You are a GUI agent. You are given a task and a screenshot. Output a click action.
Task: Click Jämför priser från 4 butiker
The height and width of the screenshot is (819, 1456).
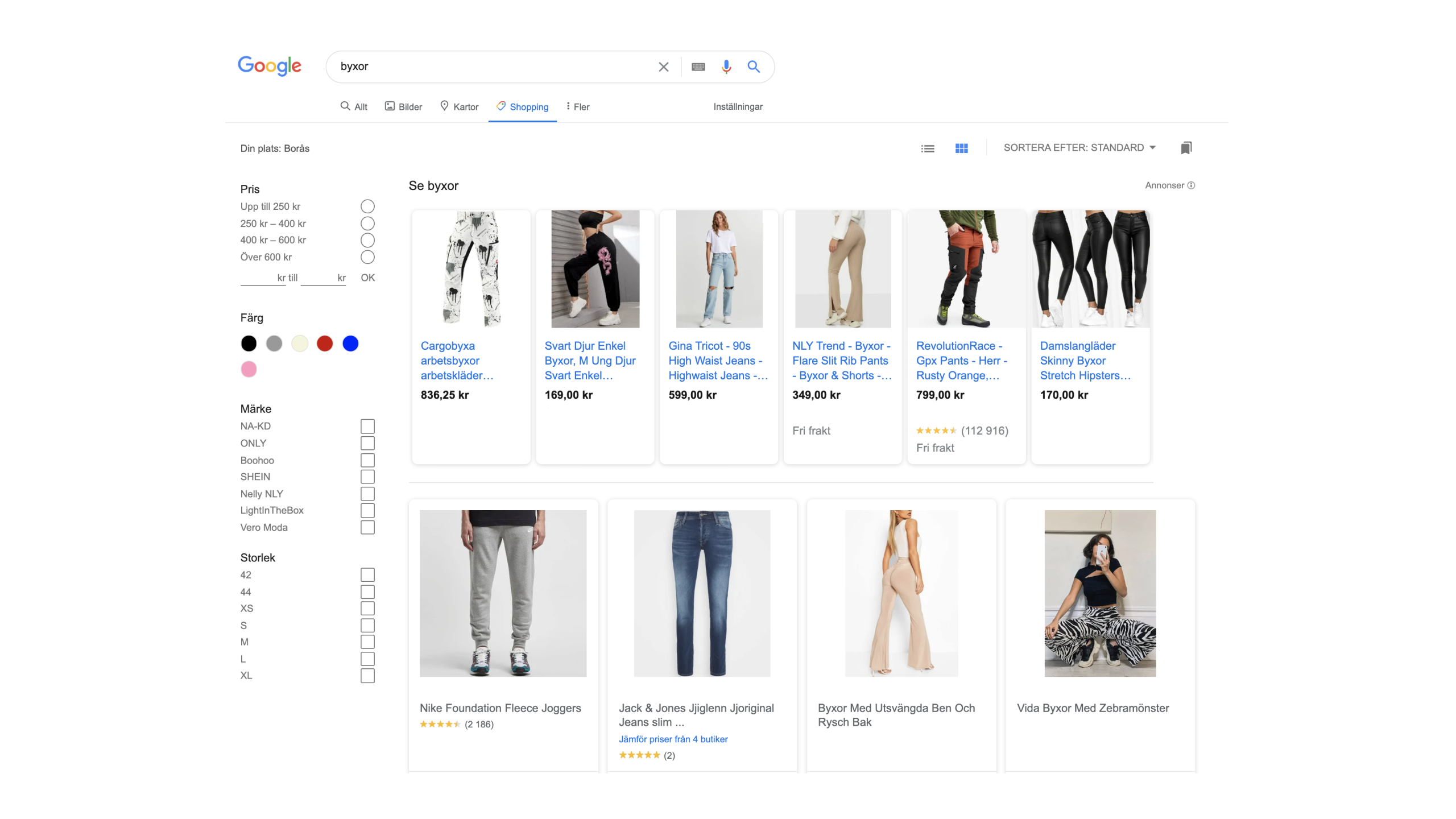(x=673, y=739)
